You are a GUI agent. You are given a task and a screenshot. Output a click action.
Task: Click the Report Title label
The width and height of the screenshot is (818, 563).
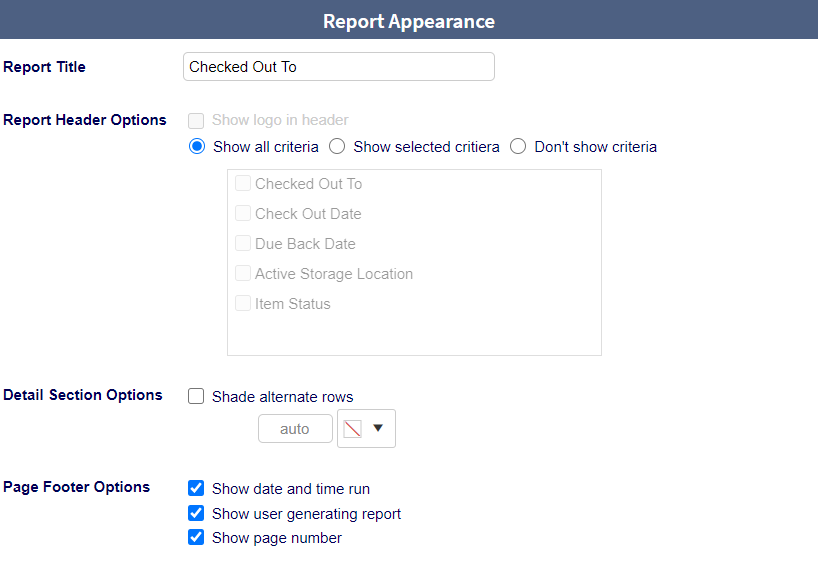(x=44, y=67)
